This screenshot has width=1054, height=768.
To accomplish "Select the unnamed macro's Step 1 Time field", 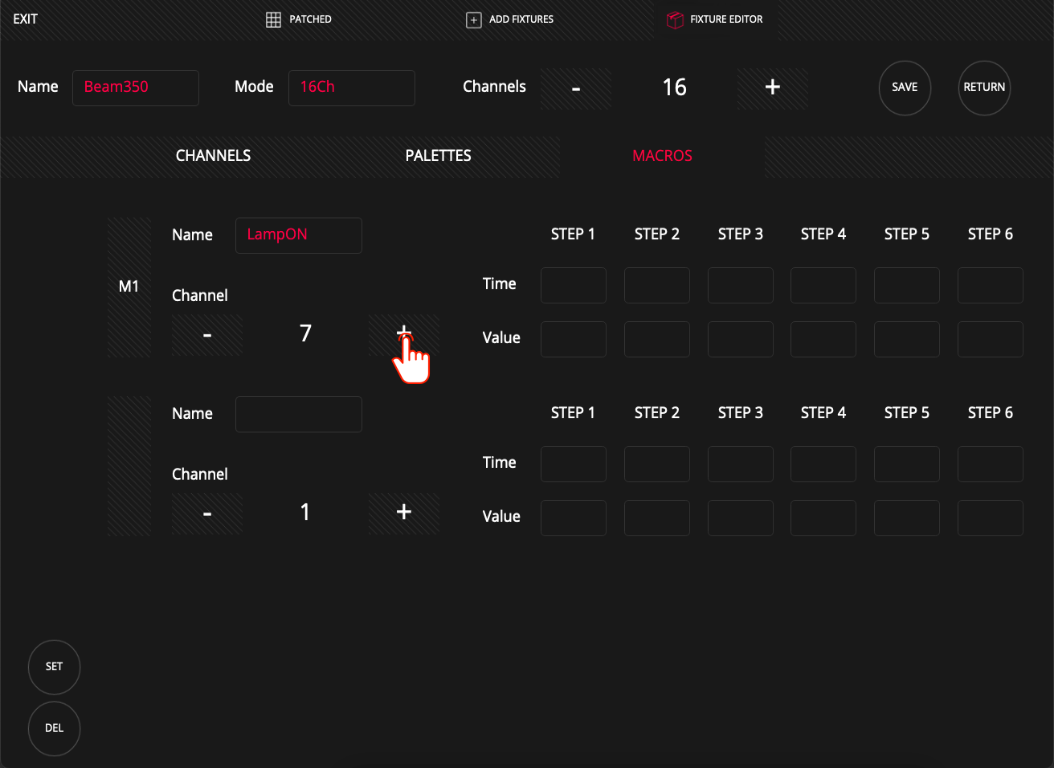I will [x=573, y=464].
